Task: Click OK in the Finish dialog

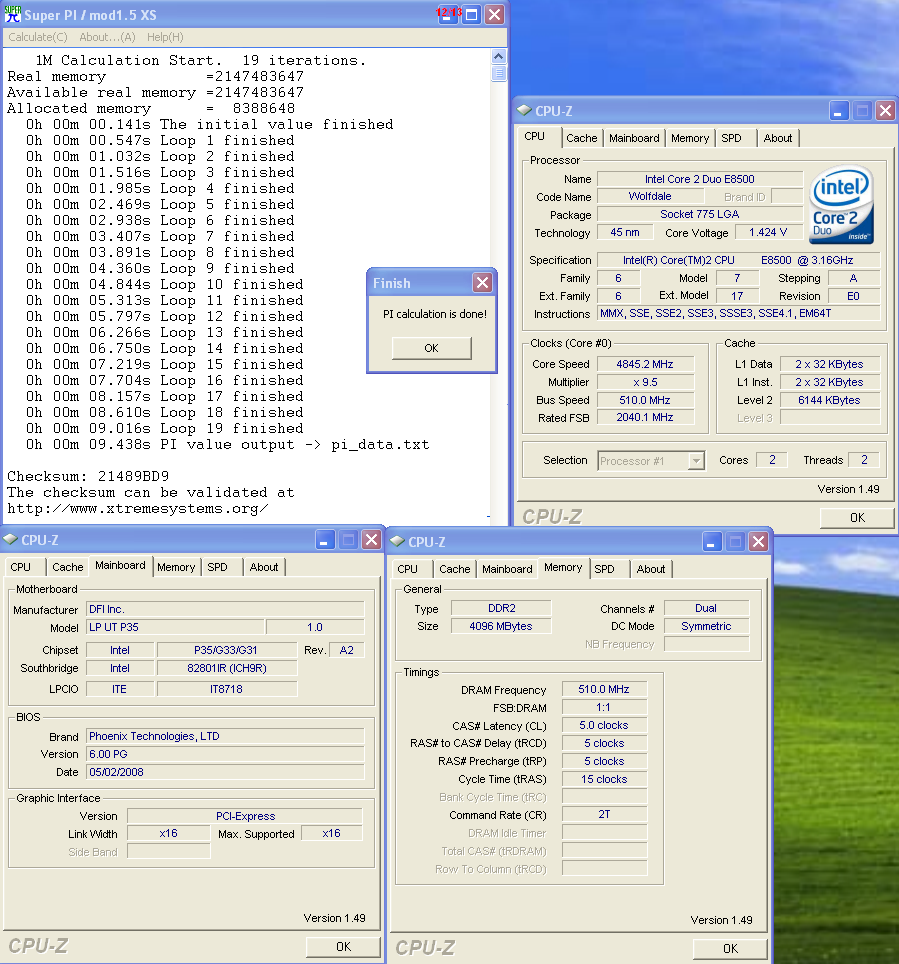Action: pos(432,348)
